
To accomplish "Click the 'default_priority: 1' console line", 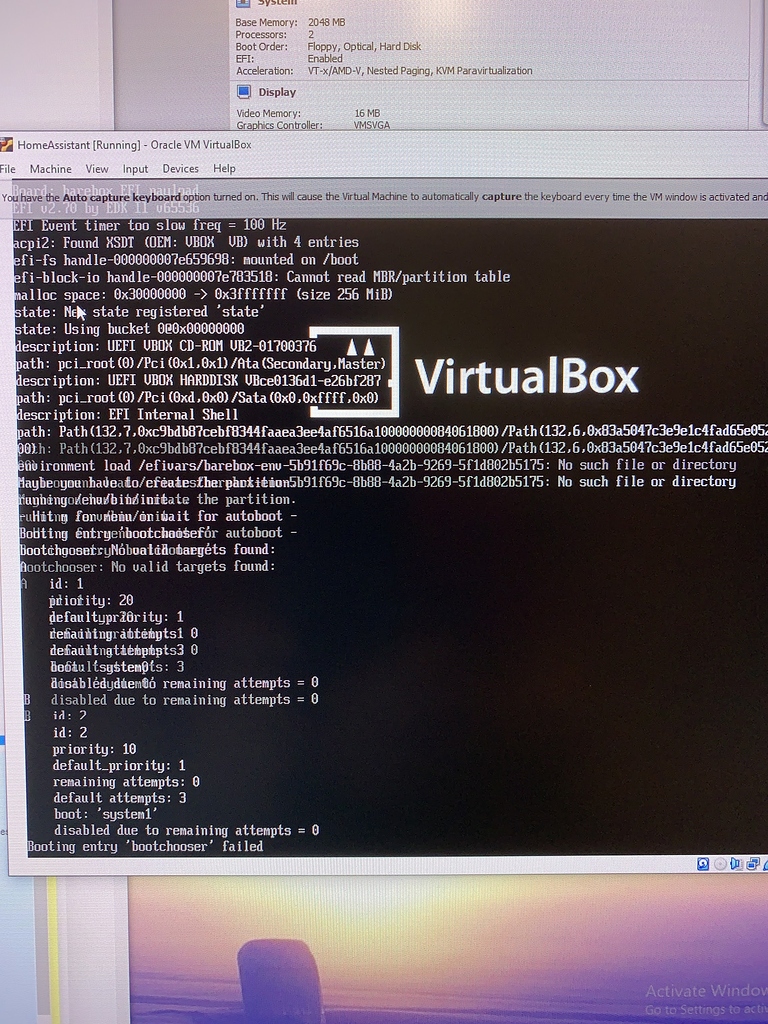I will click(119, 765).
